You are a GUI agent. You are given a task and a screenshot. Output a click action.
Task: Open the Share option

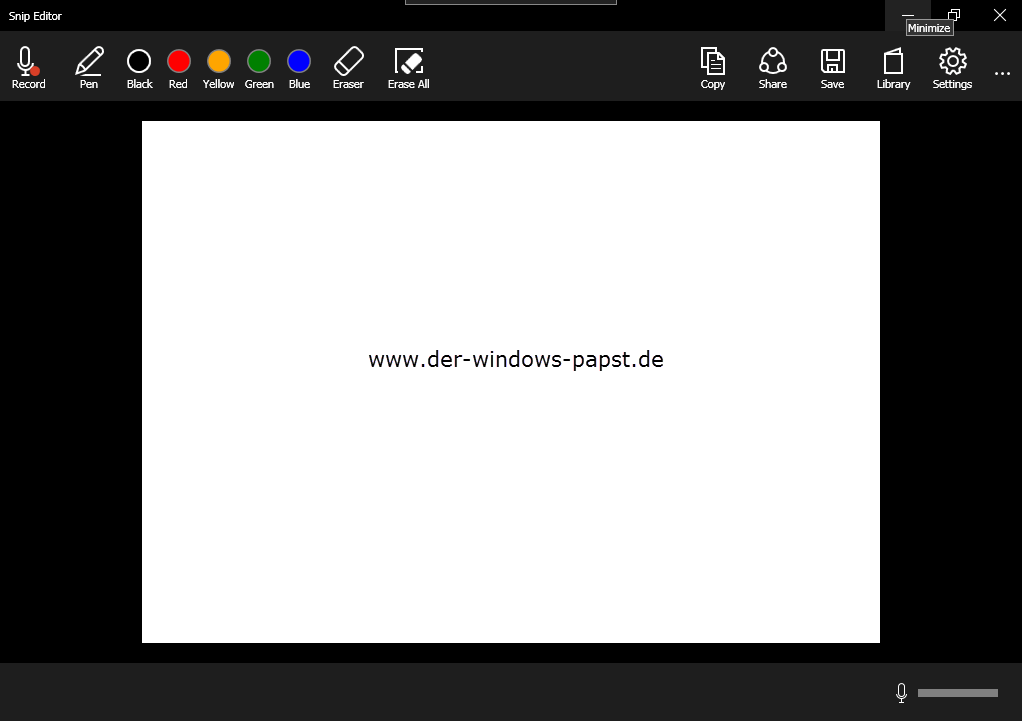coord(772,66)
